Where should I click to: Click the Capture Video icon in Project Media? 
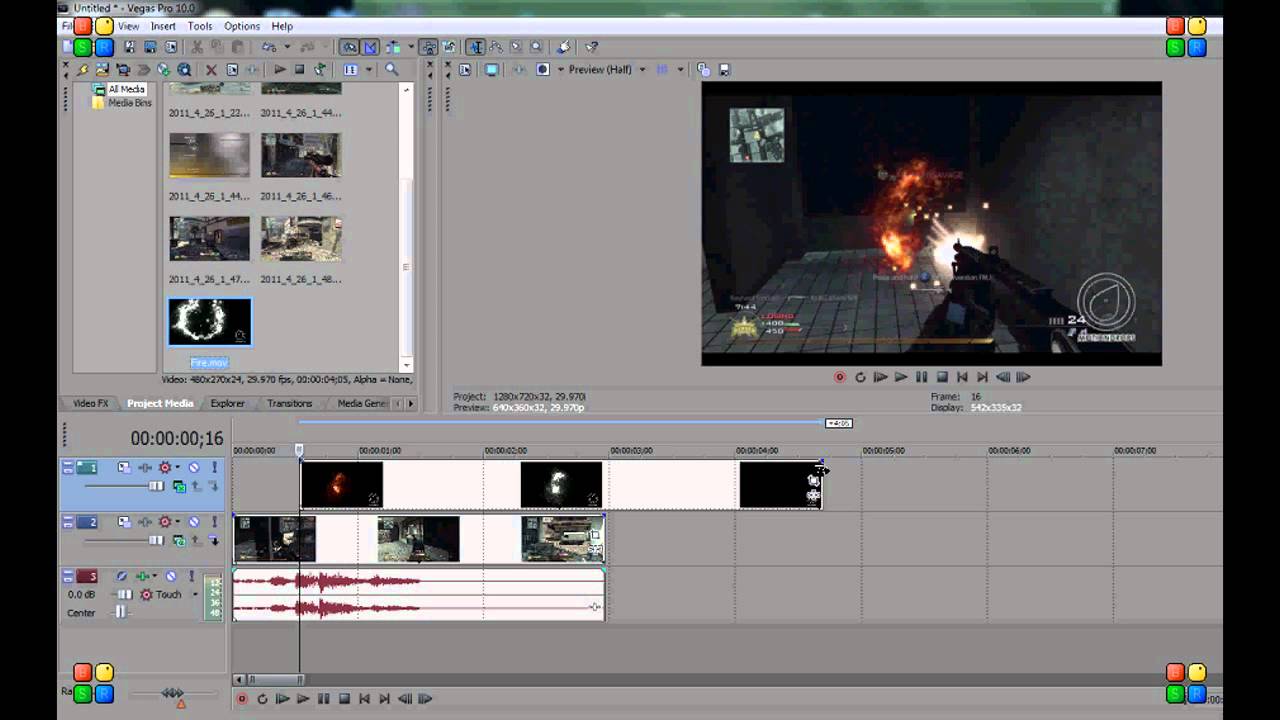point(123,70)
